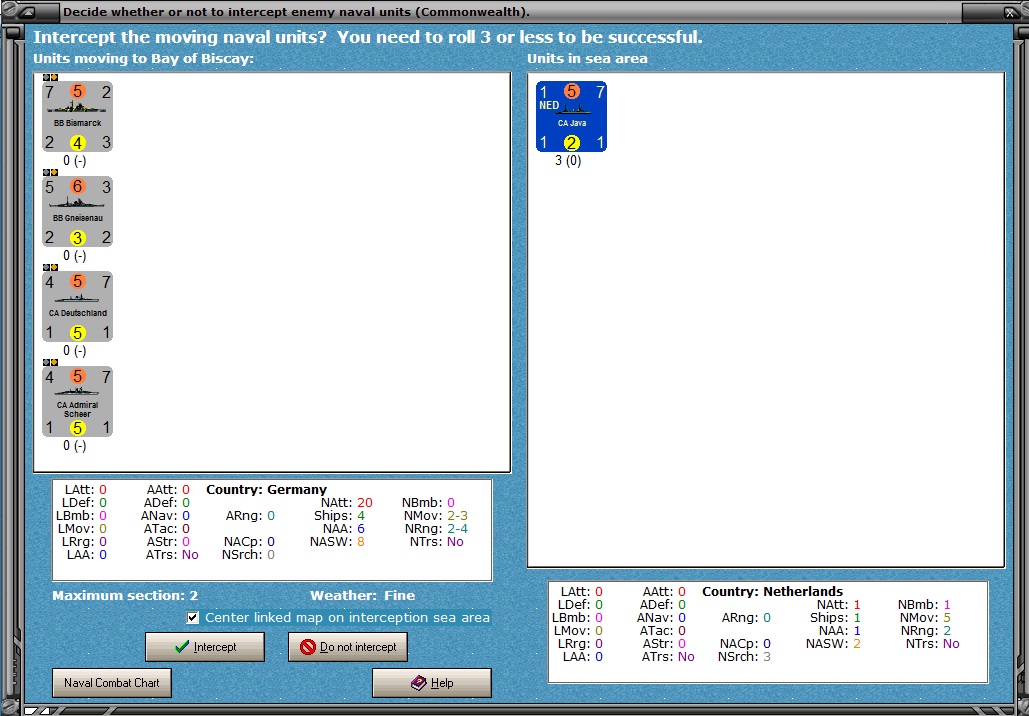Select the BB Bismarck unit counter

77,117
